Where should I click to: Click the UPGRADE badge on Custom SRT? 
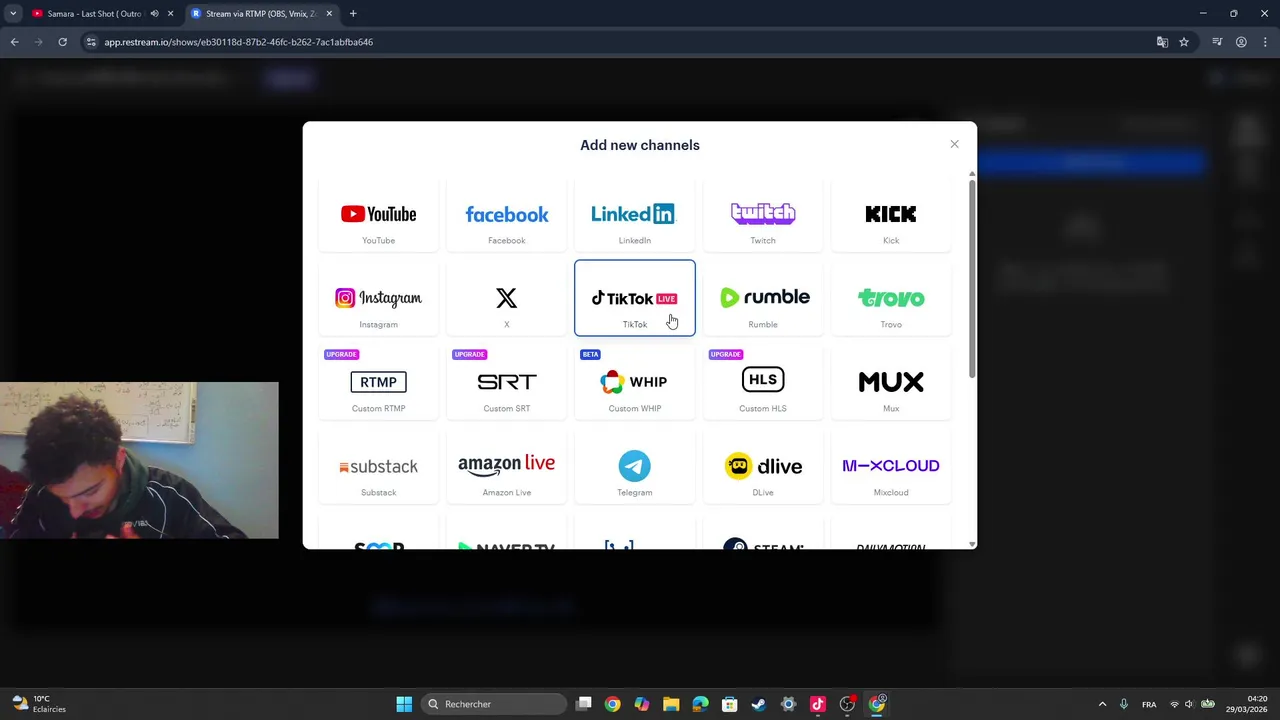(469, 354)
